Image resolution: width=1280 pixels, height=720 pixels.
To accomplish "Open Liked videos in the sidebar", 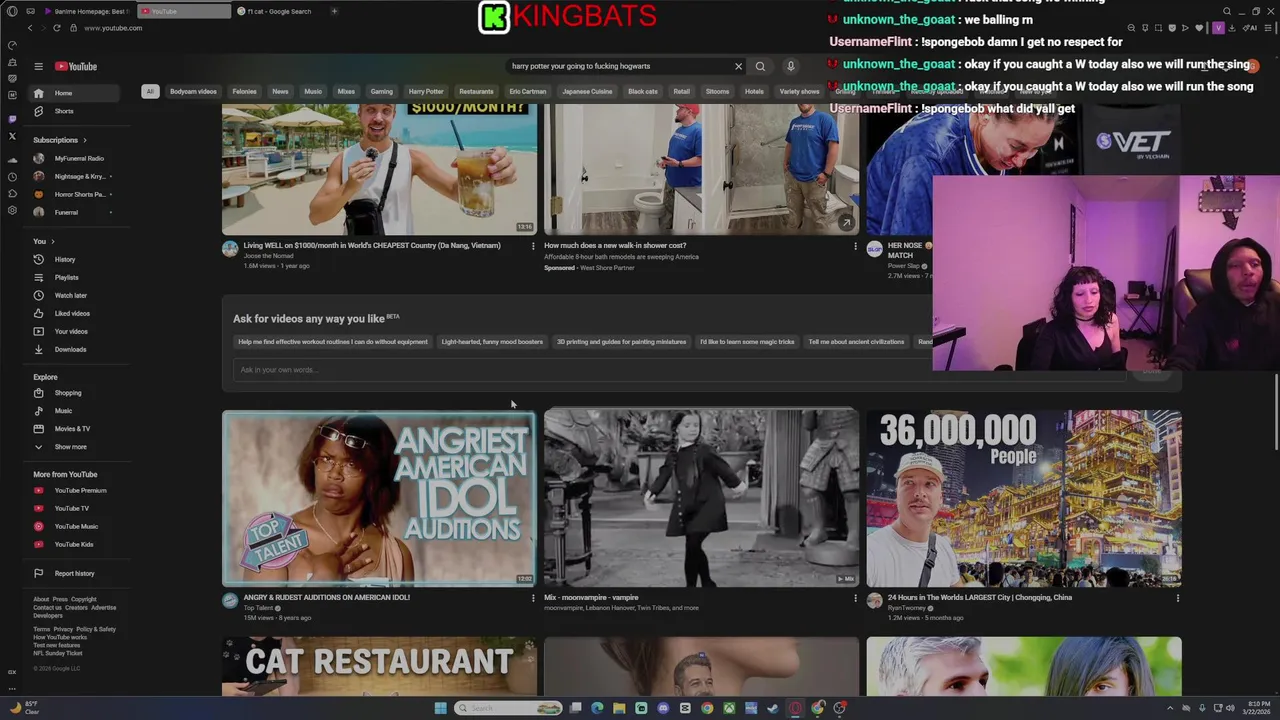I will 76,313.
